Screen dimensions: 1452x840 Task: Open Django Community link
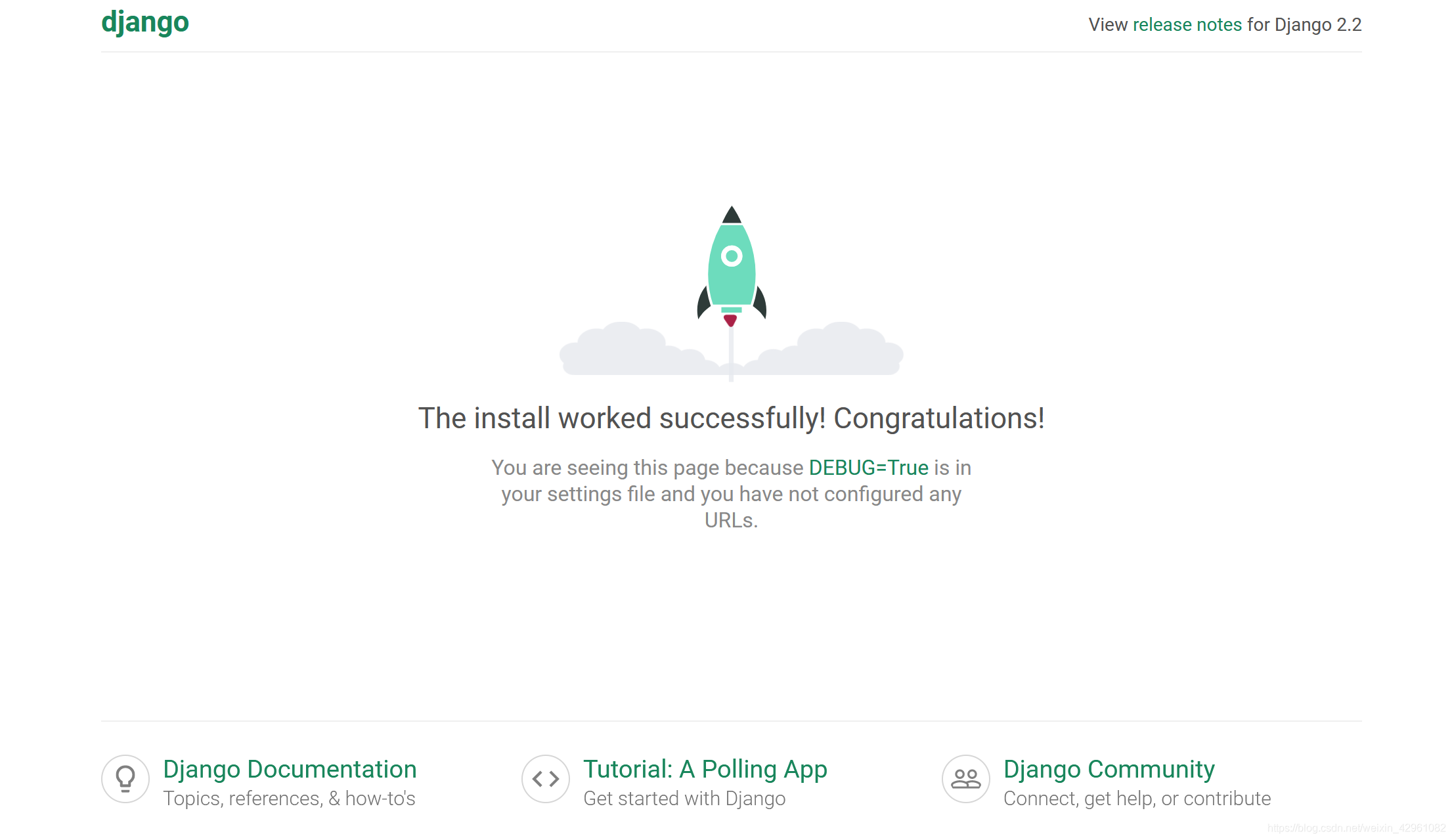[x=1109, y=770]
